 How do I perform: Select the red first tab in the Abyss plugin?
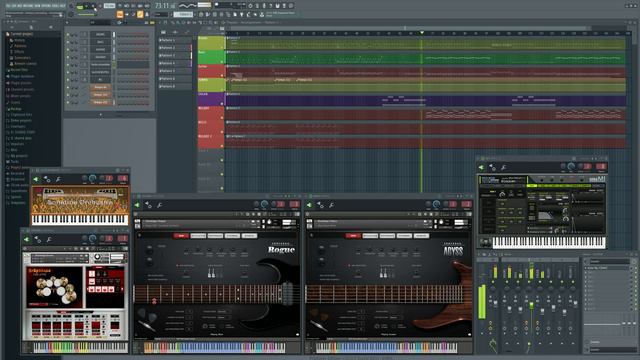pos(353,236)
